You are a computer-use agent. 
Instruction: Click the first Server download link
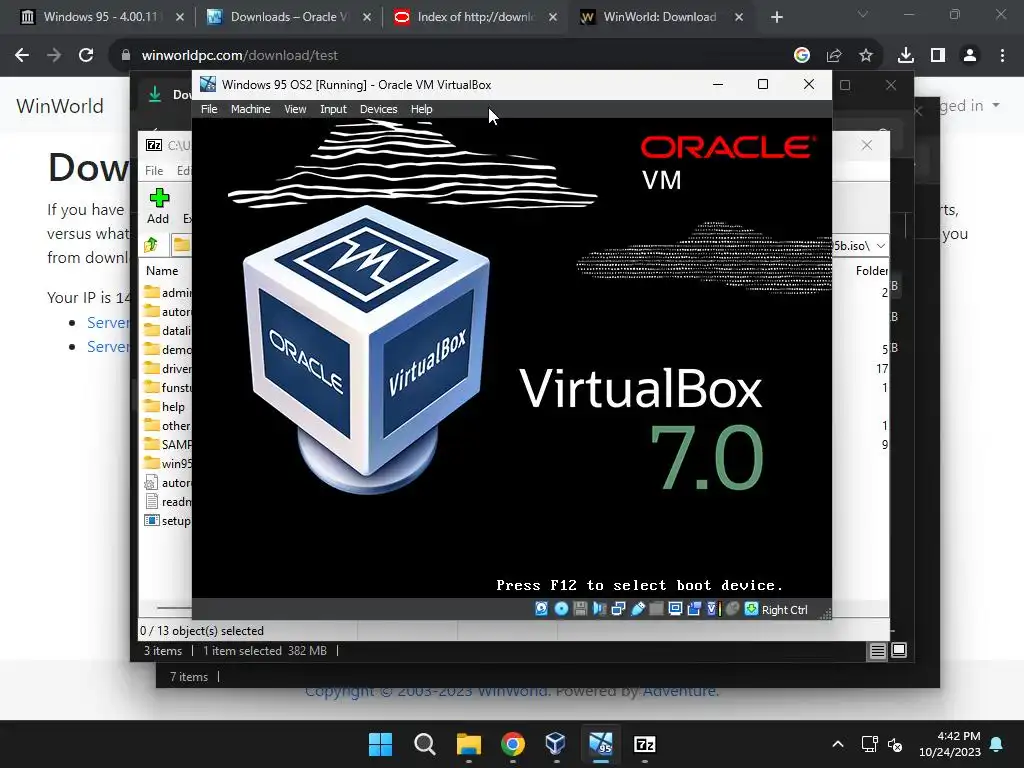pyautogui.click(x=108, y=323)
